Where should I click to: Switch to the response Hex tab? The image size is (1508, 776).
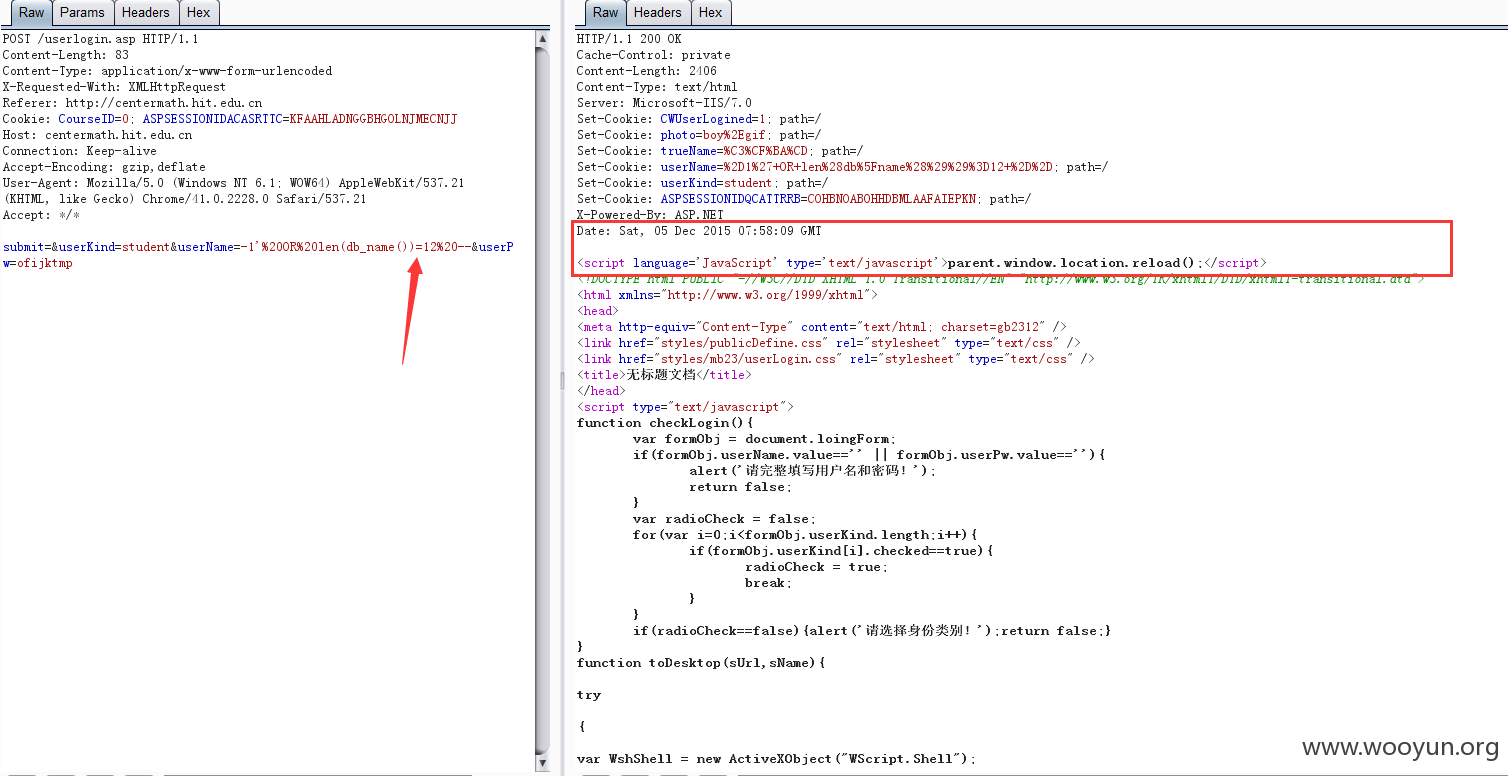point(710,12)
